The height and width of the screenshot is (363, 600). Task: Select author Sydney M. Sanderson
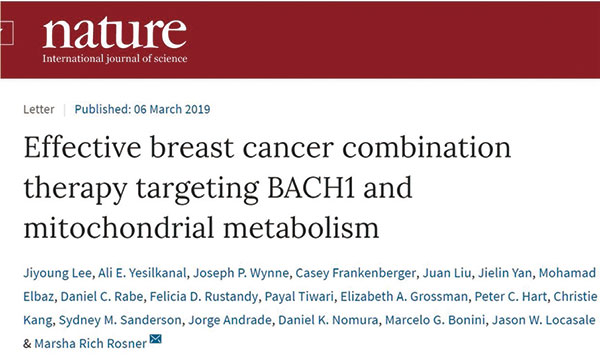(x=120, y=320)
